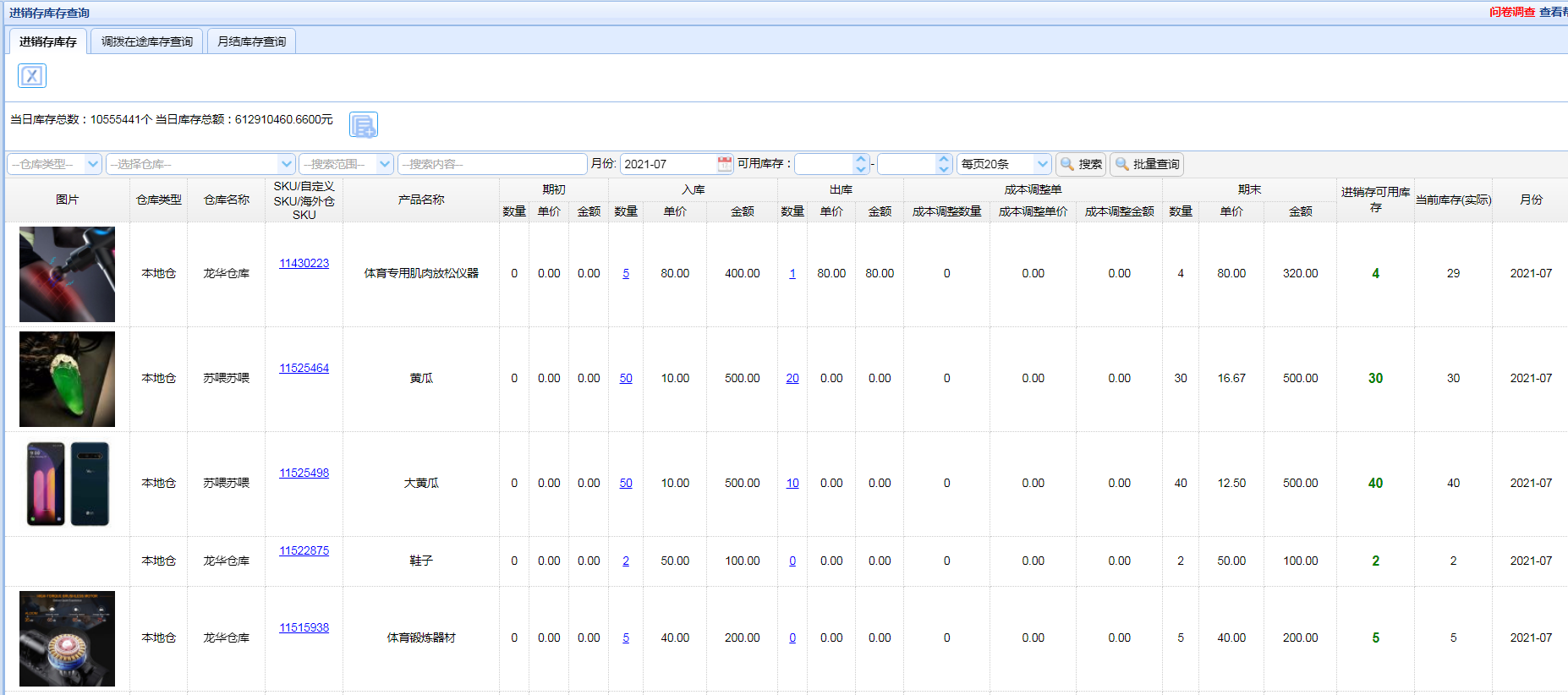Click the 批量查询 batch query button

tap(1147, 164)
